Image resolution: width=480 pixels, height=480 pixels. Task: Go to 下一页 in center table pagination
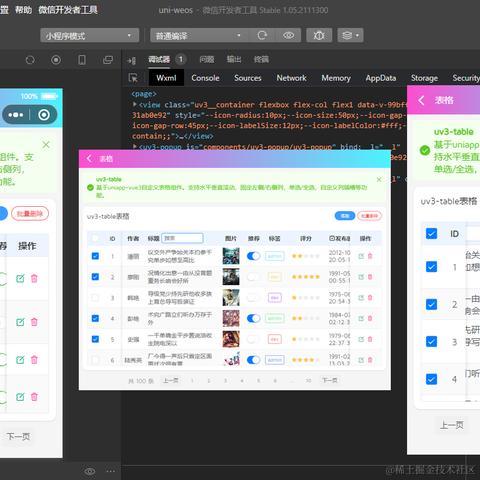pos(329,380)
